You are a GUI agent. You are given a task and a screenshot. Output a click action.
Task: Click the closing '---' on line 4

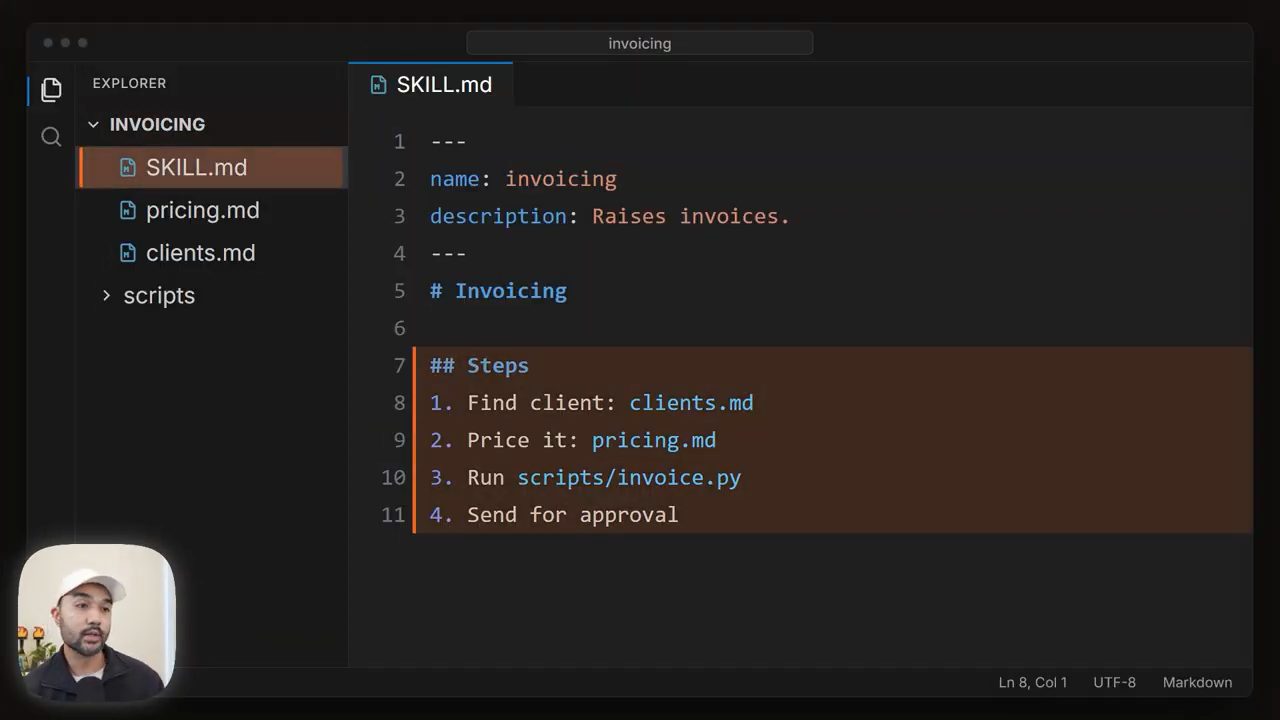click(448, 254)
